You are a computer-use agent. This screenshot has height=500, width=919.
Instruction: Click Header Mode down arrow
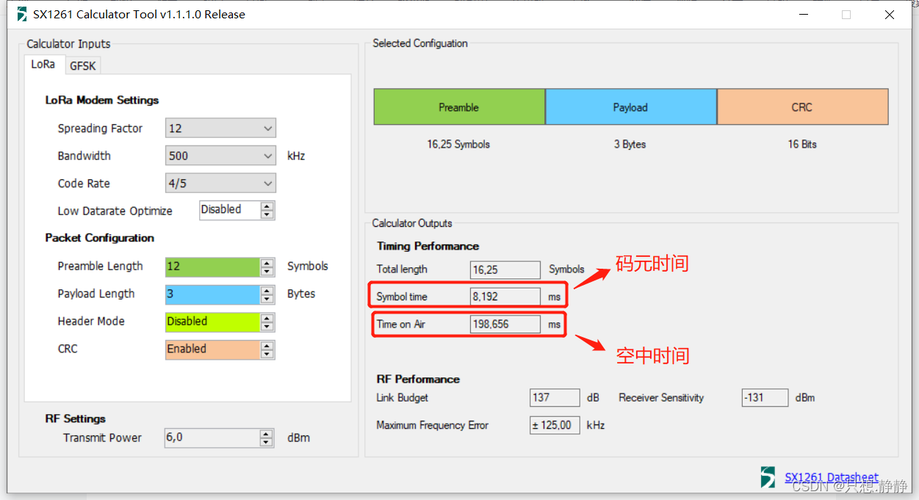pos(267,326)
